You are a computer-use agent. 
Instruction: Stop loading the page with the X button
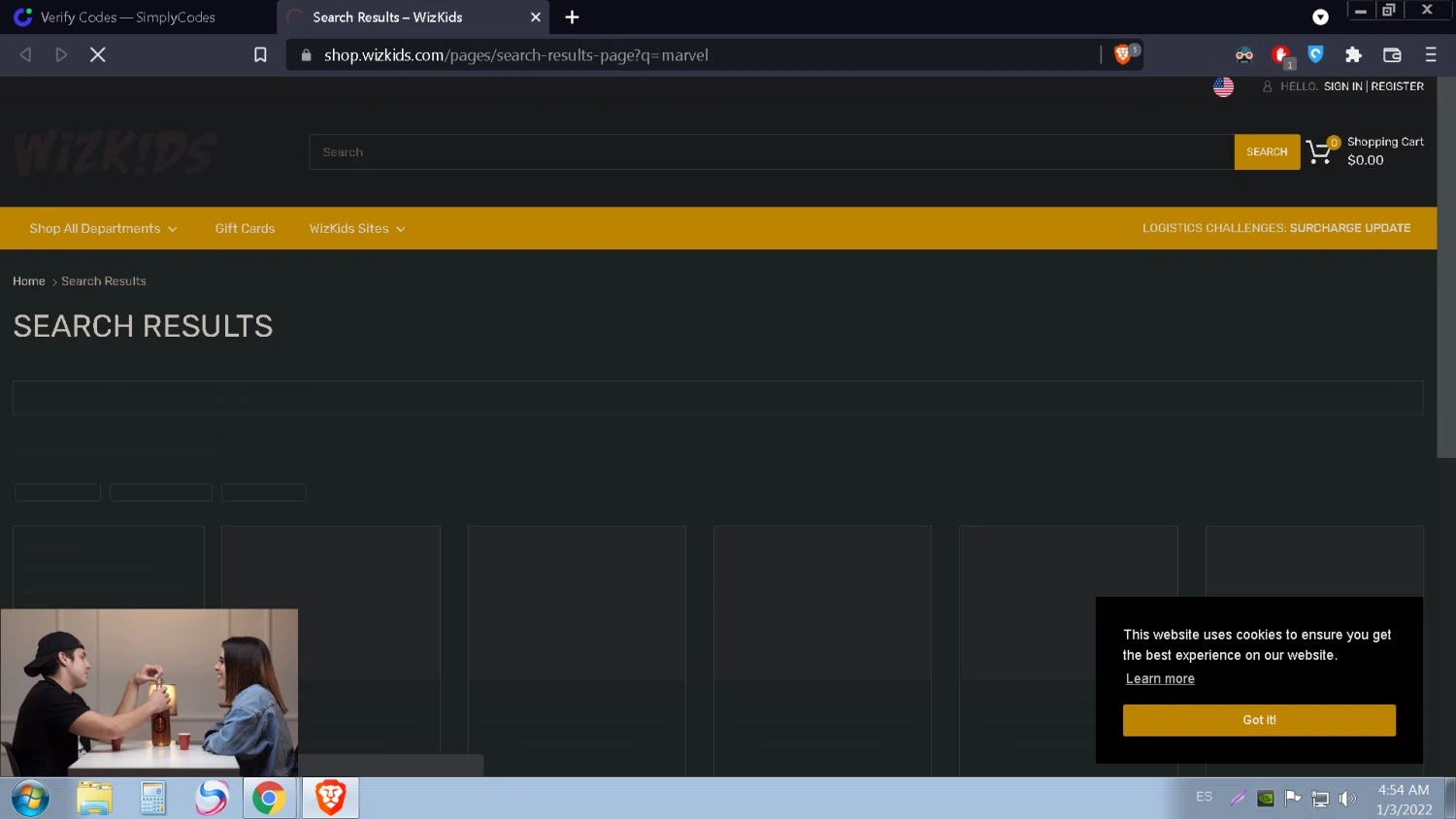click(97, 55)
